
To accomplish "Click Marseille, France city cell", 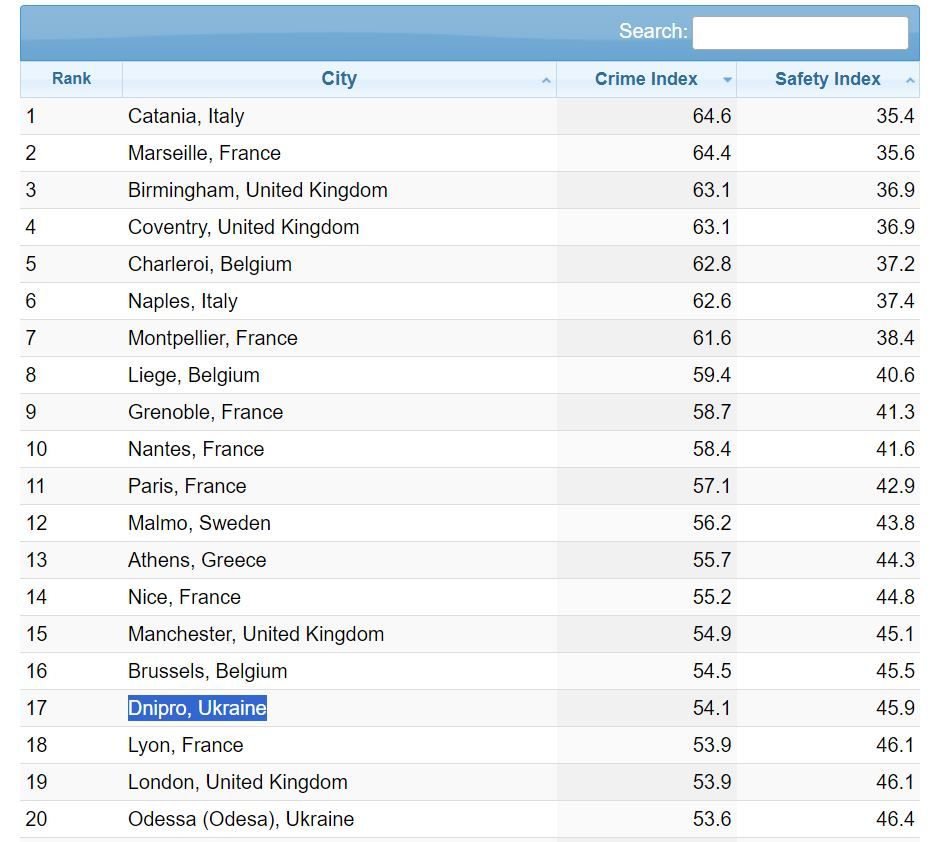I will (204, 153).
